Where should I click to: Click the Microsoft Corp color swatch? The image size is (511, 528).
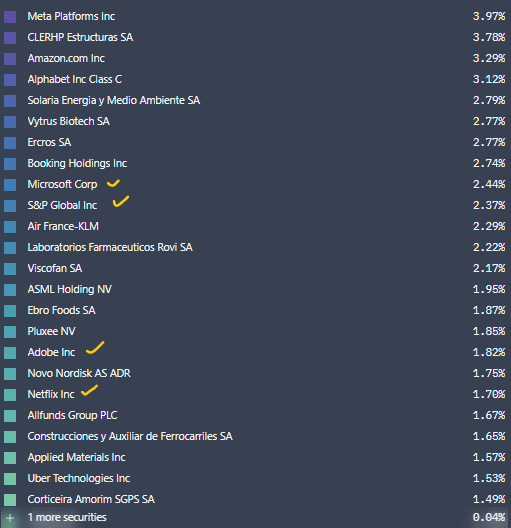tap(10, 185)
